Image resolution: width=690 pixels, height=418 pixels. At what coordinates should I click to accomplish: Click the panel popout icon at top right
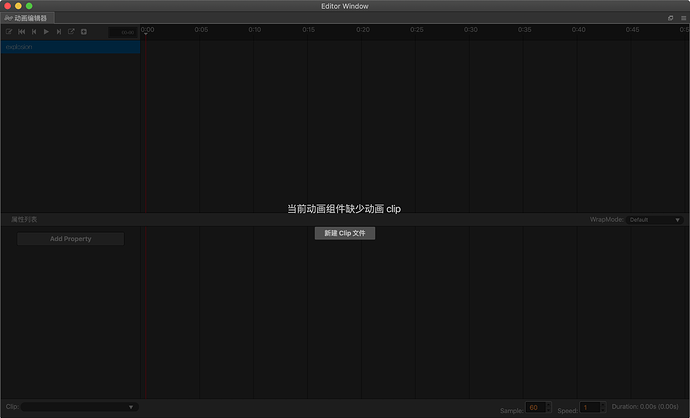point(671,18)
